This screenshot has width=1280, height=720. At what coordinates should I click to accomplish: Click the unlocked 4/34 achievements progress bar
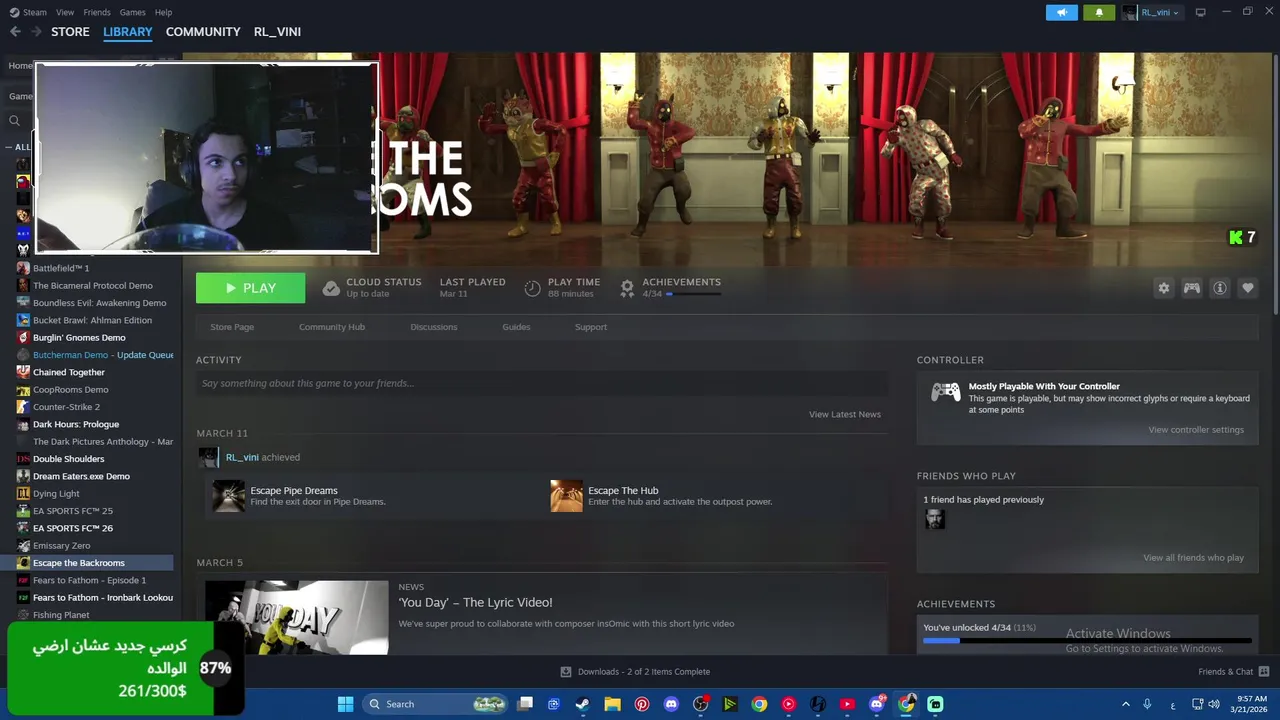tap(1087, 640)
